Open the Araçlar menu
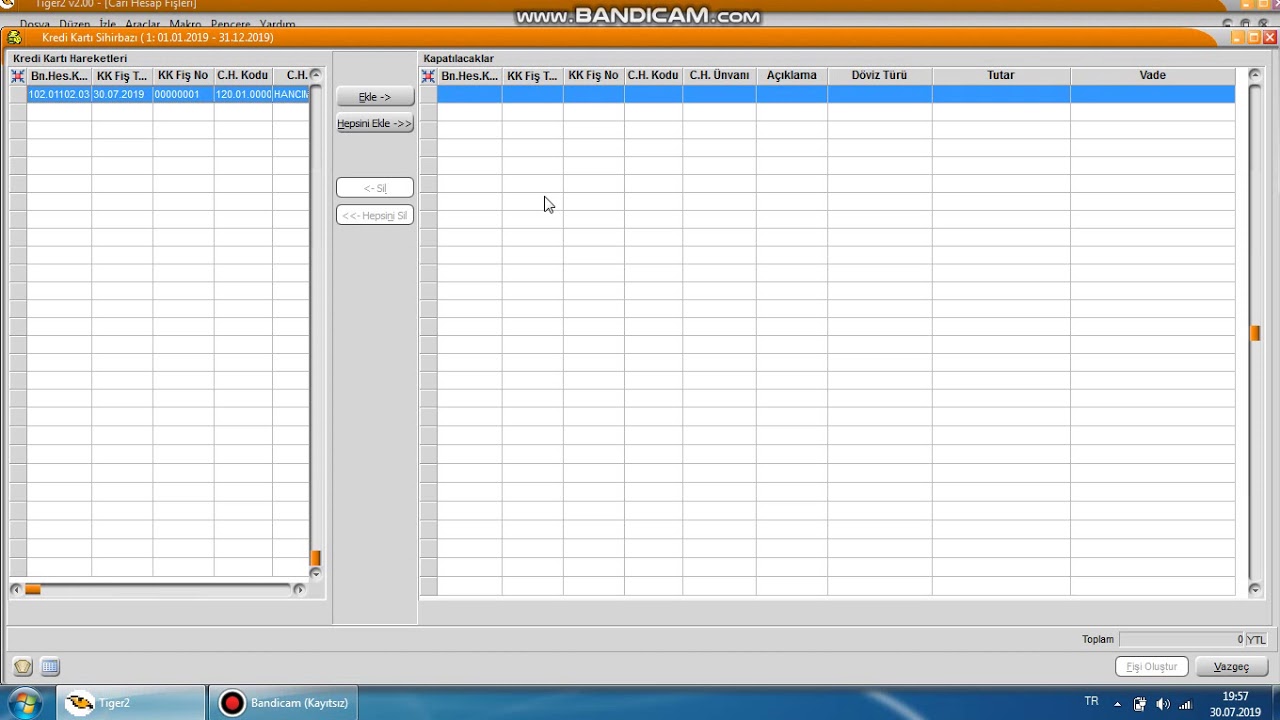 142,24
